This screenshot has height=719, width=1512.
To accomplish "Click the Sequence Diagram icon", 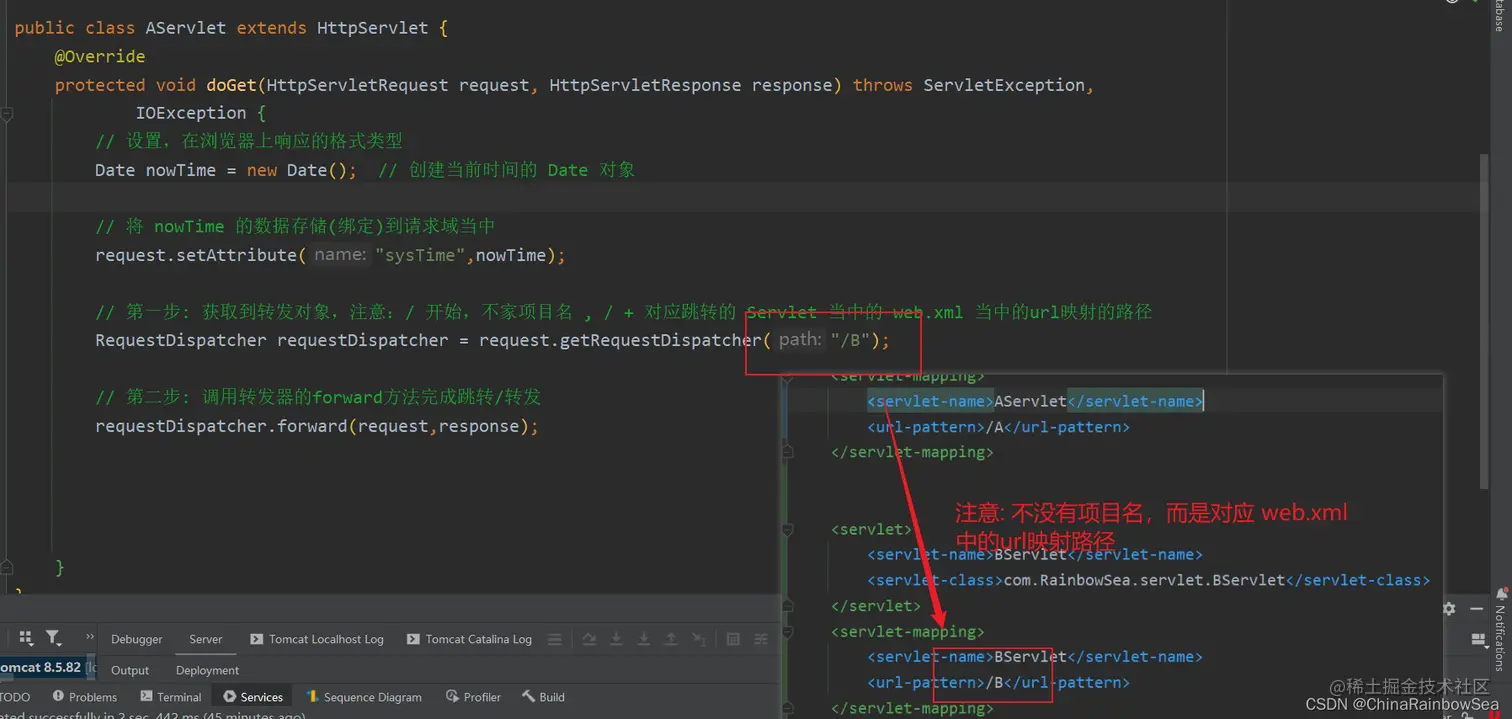I will tap(312, 696).
